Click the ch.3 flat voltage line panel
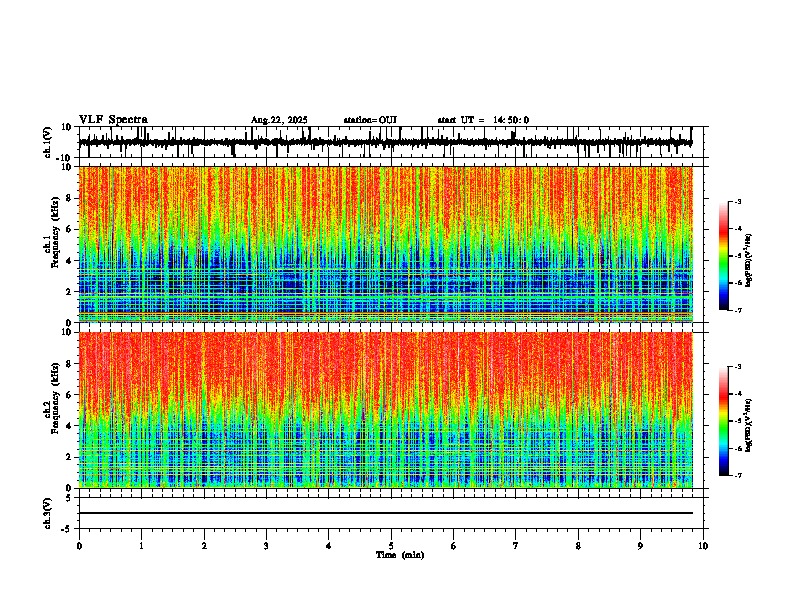792x612 pixels. [391, 513]
